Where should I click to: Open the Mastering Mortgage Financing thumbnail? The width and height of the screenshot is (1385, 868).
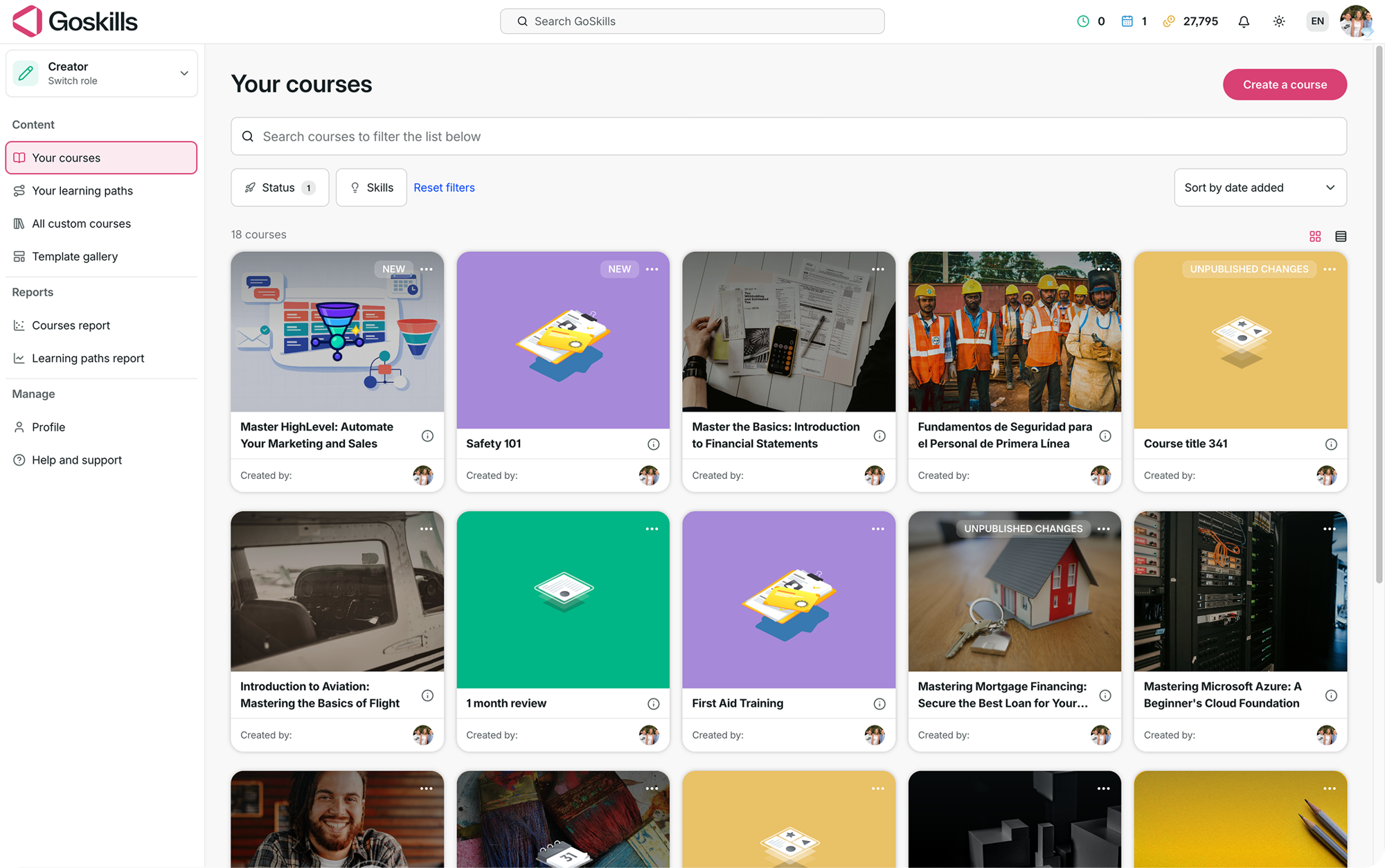click(x=1015, y=591)
